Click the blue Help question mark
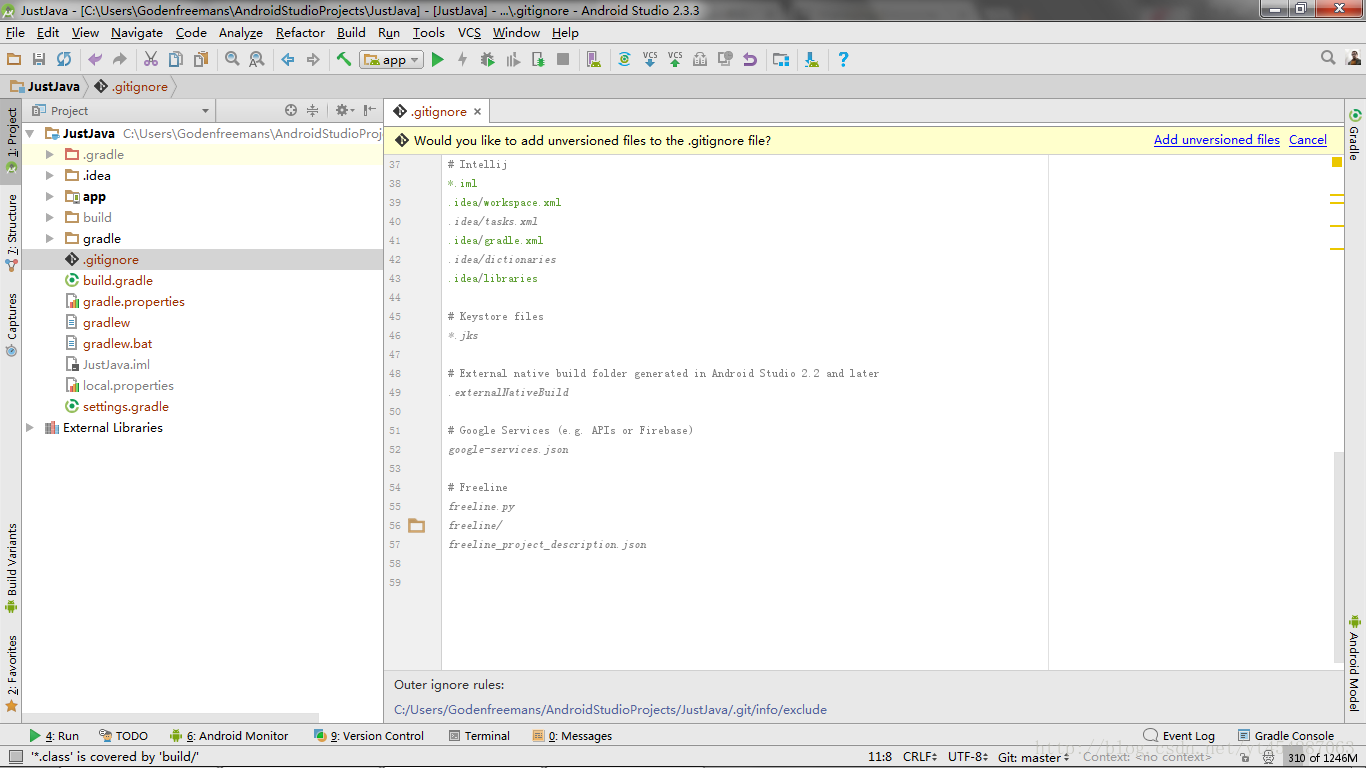Screen dimensions: 1366x768 [843, 60]
